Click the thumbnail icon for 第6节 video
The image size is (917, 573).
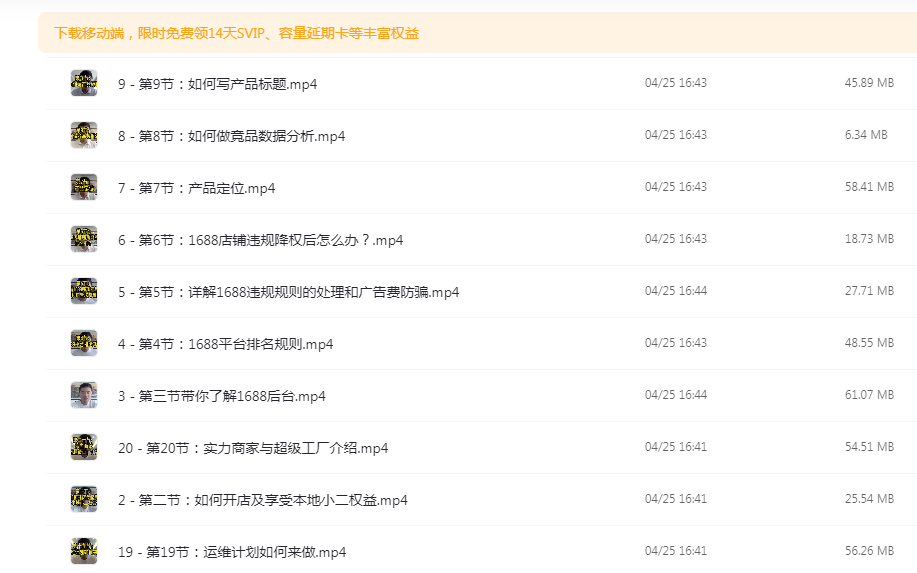click(84, 239)
